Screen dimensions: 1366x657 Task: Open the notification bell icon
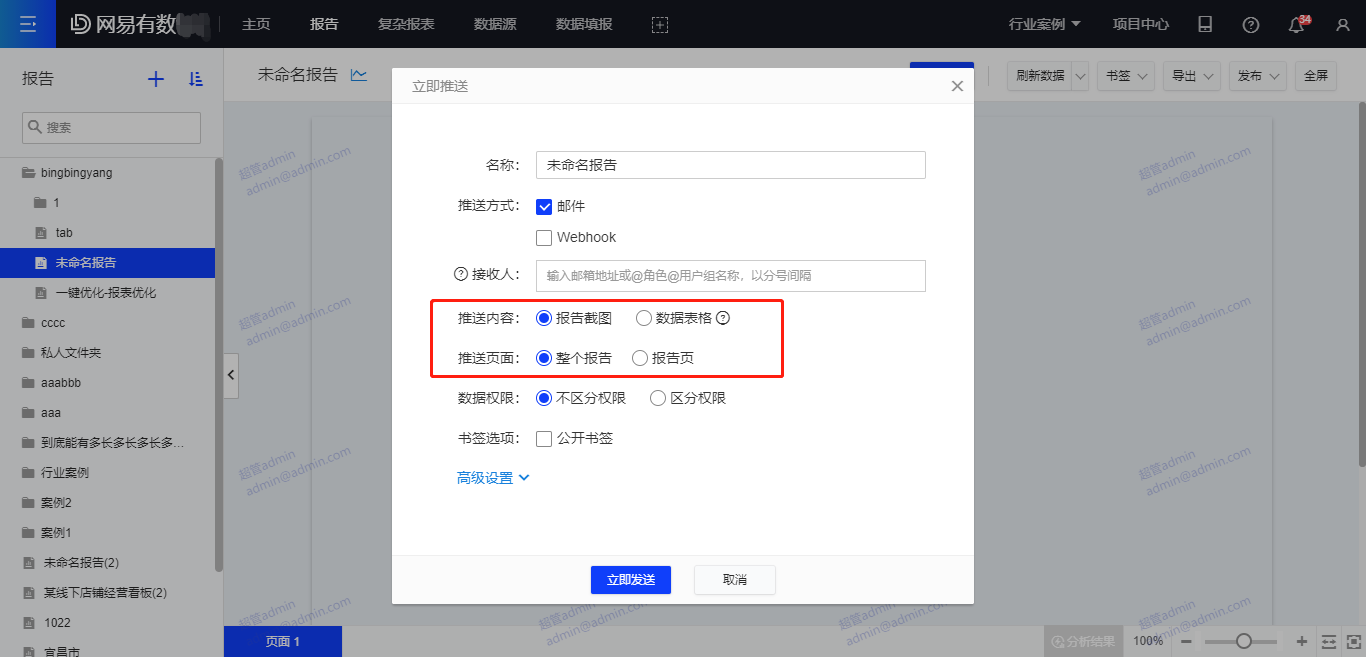coord(1297,25)
